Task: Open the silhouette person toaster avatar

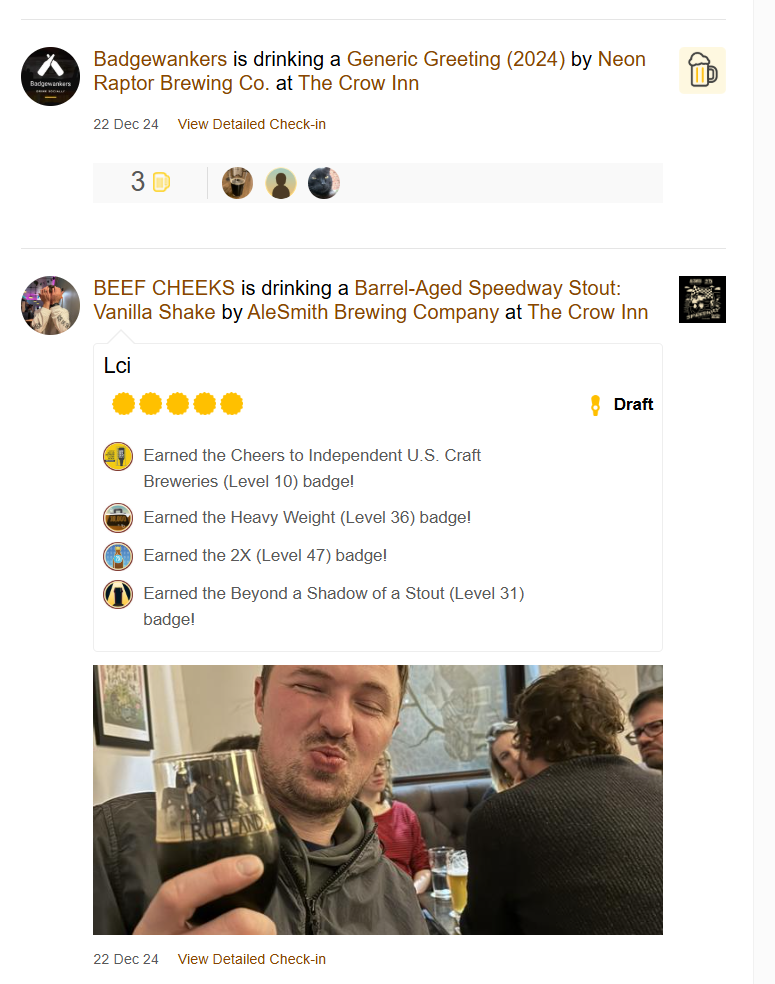Action: pos(281,183)
